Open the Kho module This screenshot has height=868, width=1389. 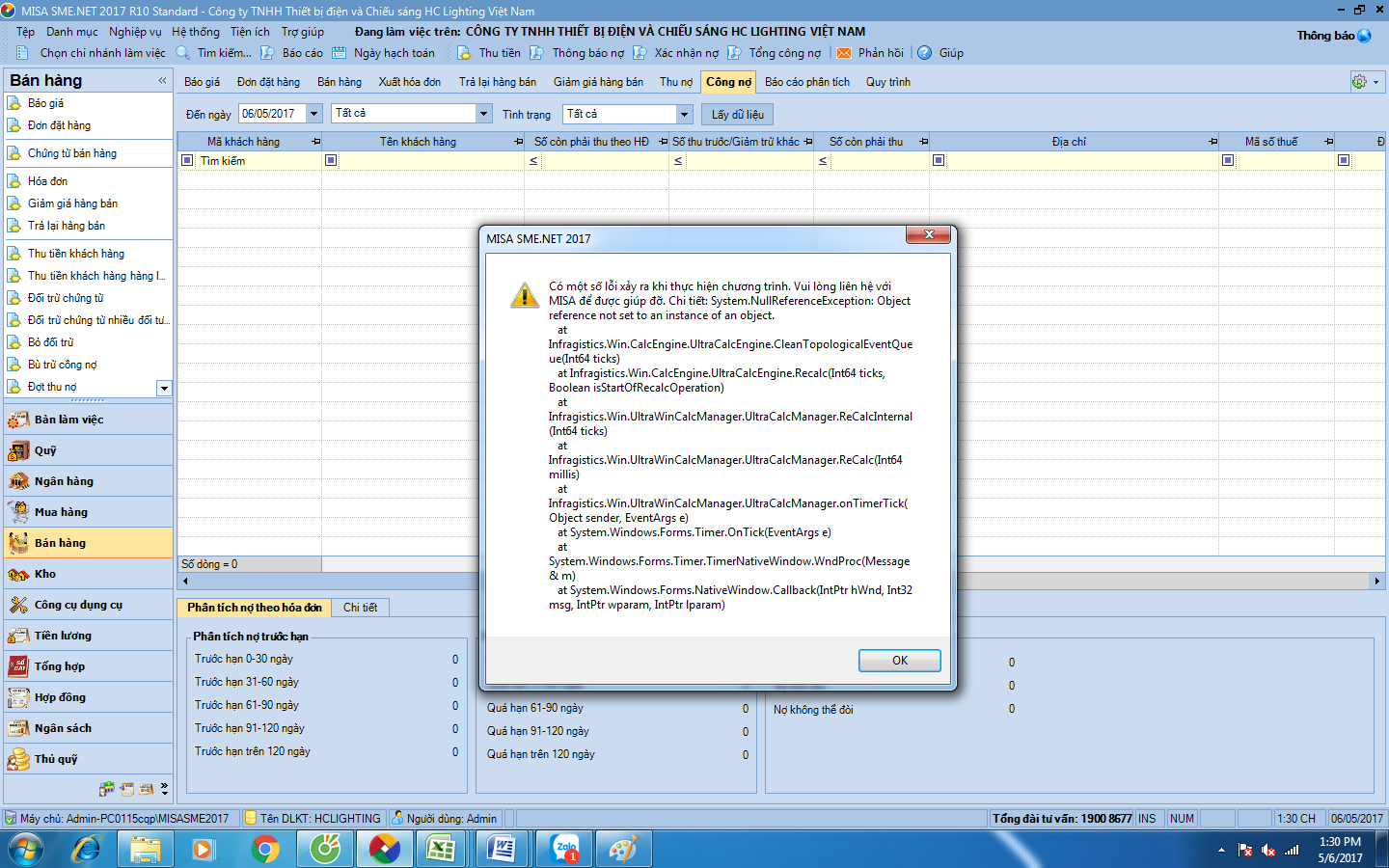tap(87, 574)
